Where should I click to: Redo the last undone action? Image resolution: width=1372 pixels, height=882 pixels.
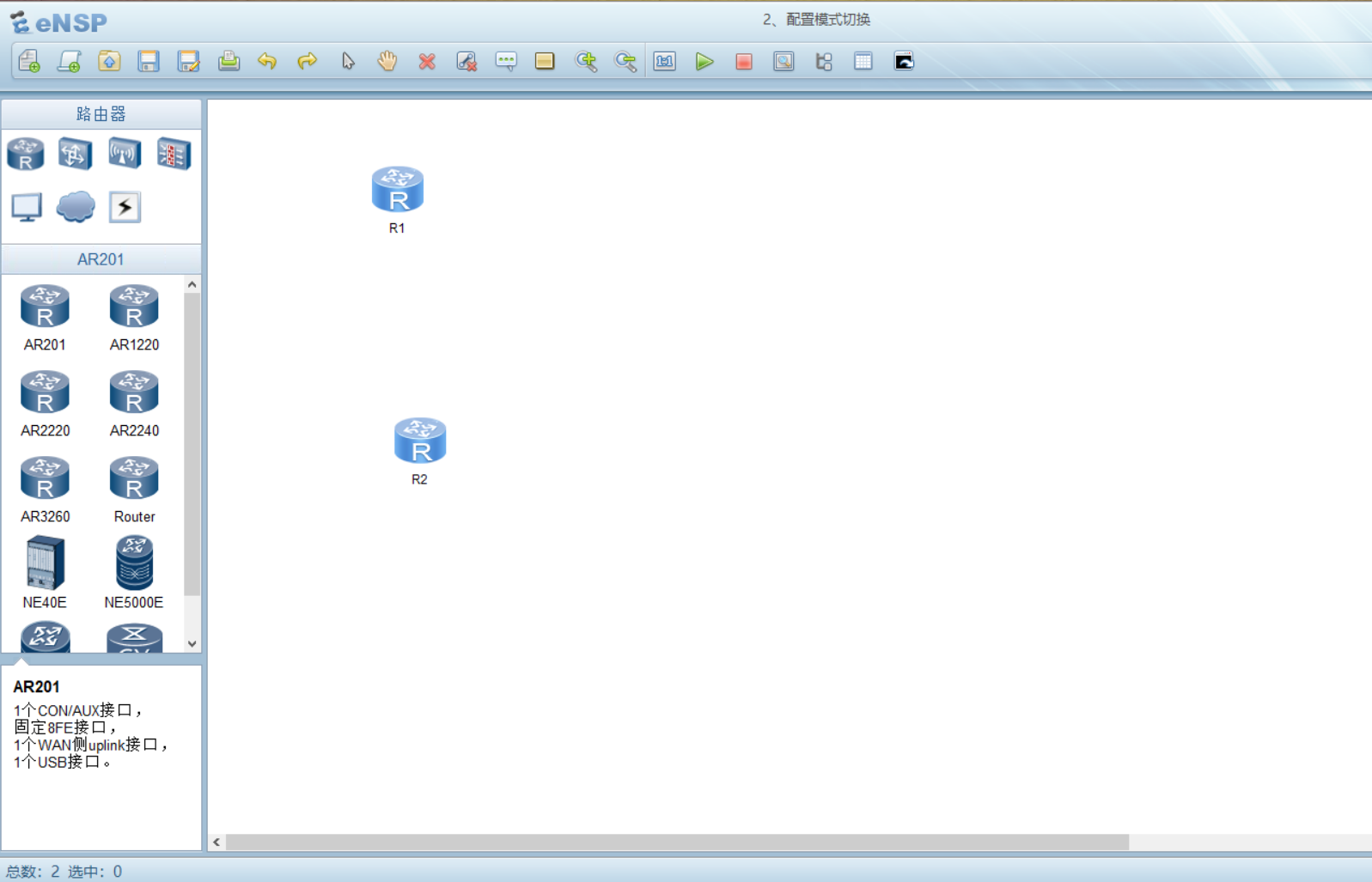click(307, 61)
